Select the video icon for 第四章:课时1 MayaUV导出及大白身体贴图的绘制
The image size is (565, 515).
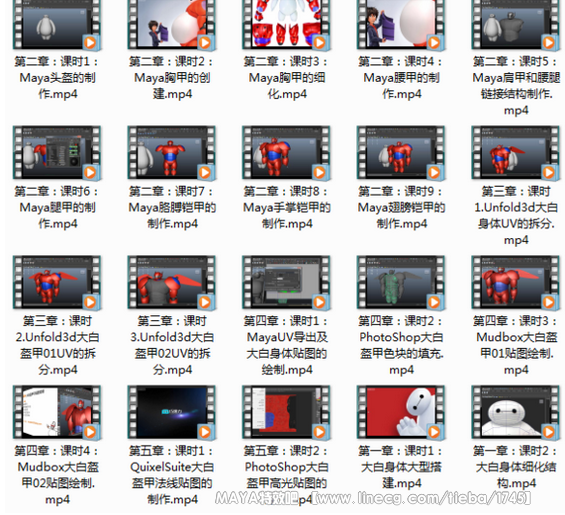[x=286, y=282]
